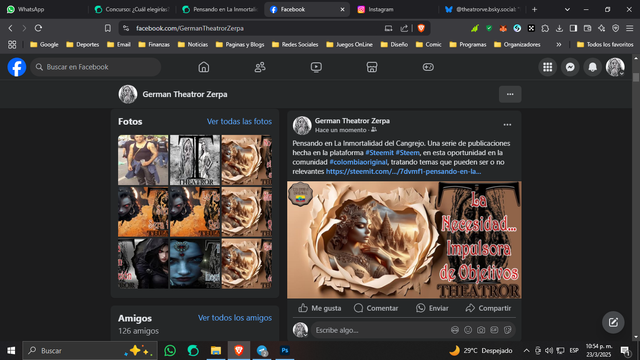Open Photoshop from the Windows taskbar
640x360 pixels.
[x=285, y=351]
